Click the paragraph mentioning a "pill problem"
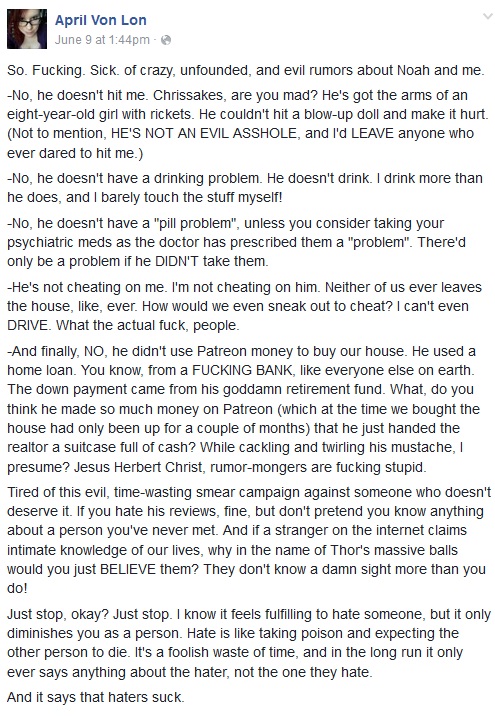 (236, 242)
